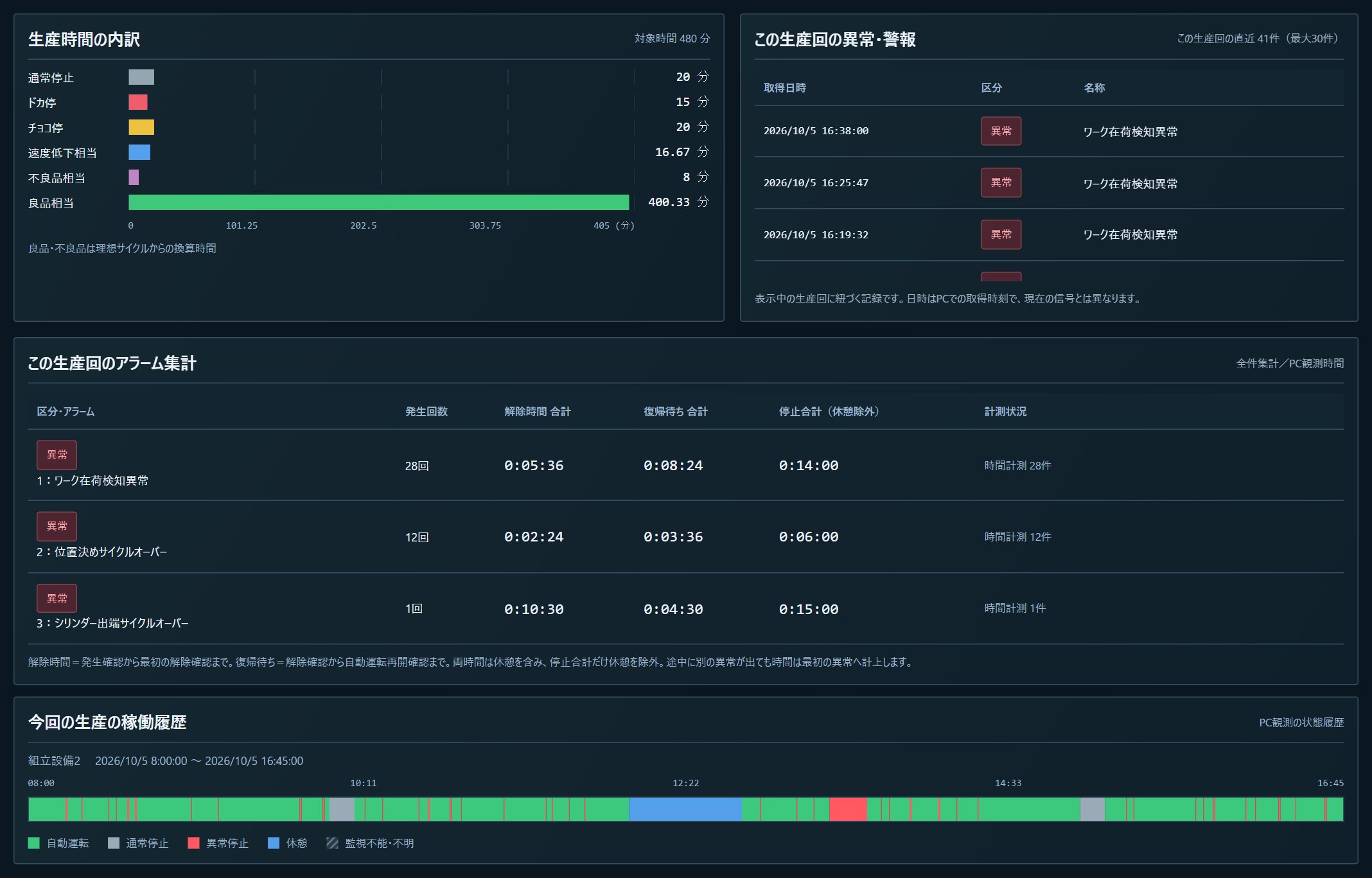Click the yellow チョコ停 bar
The width and height of the screenshot is (1372, 878).
click(141, 127)
